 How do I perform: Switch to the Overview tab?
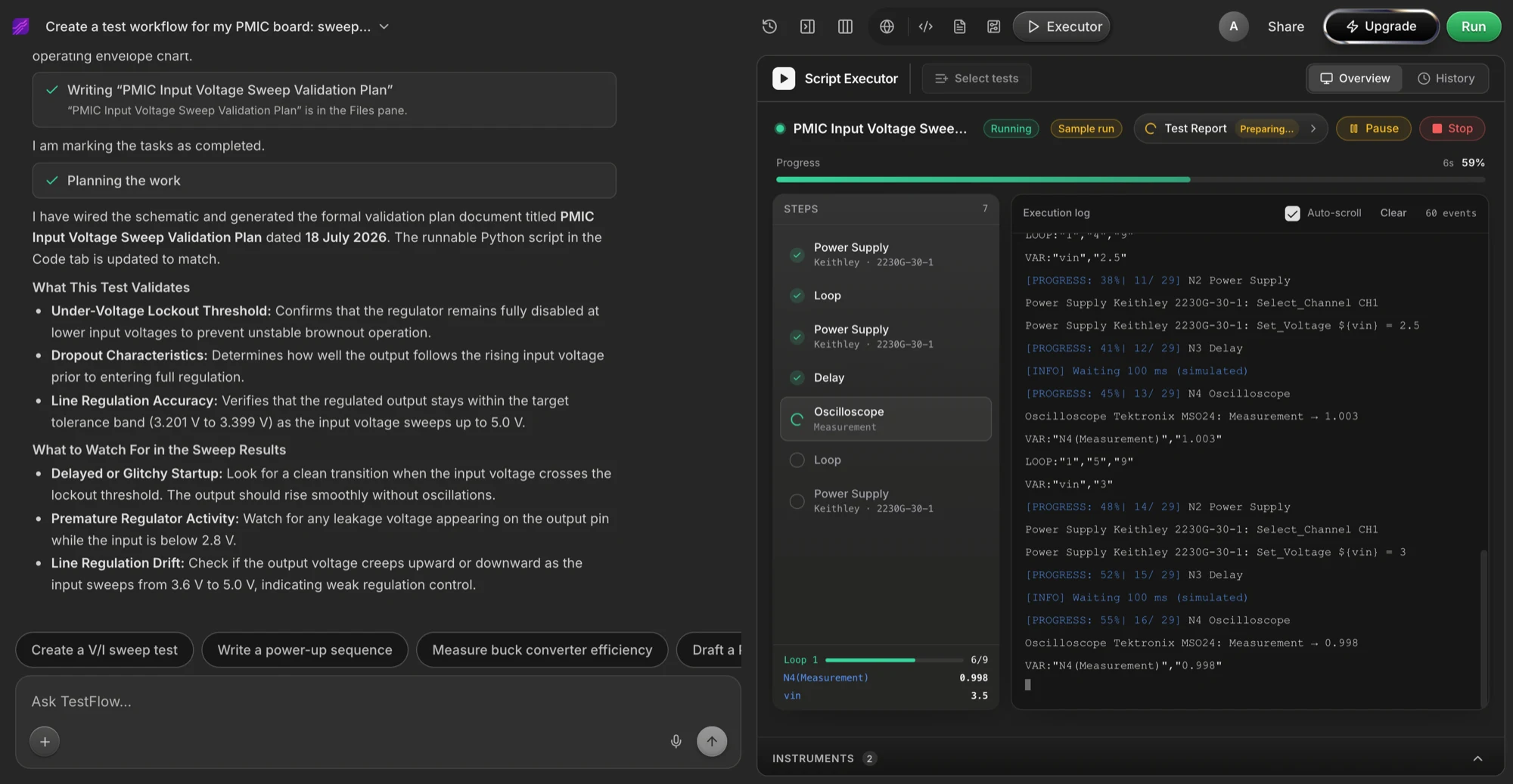1355,79
